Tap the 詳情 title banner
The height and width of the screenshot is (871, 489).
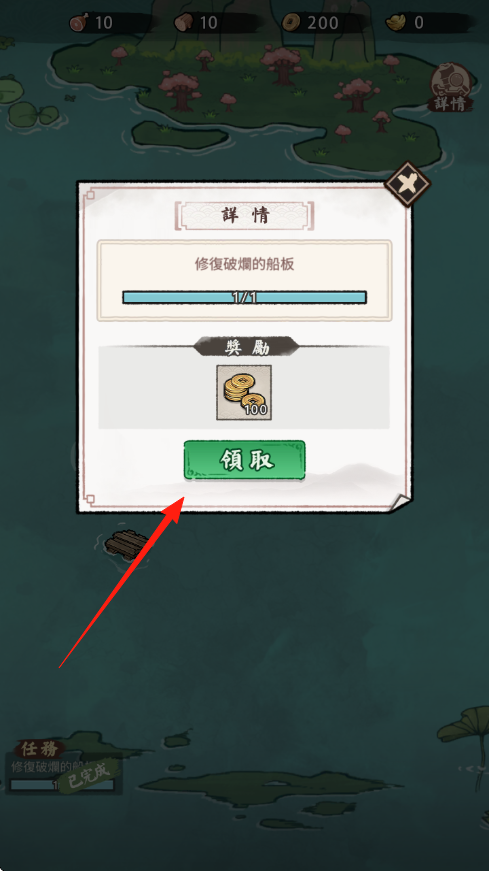coord(244,216)
